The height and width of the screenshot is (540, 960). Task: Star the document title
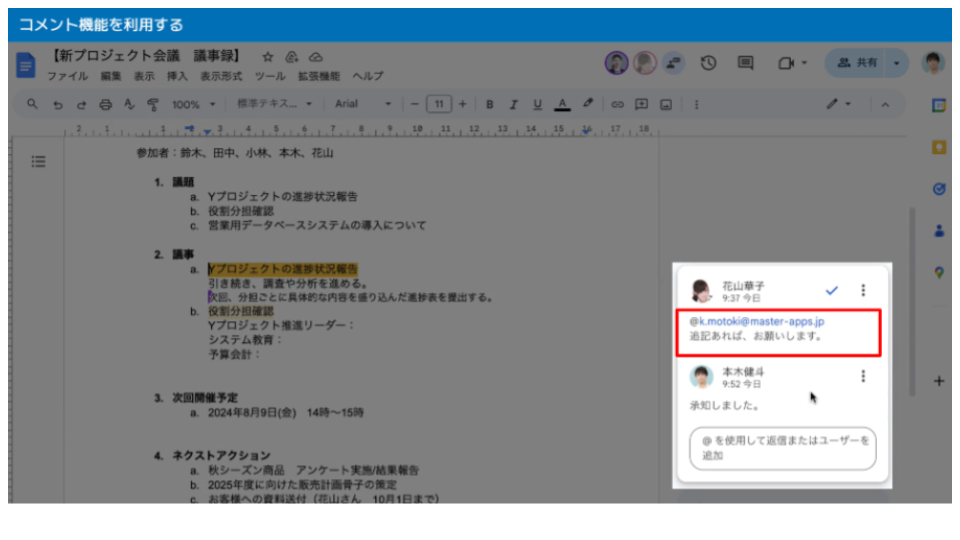pyautogui.click(x=268, y=57)
